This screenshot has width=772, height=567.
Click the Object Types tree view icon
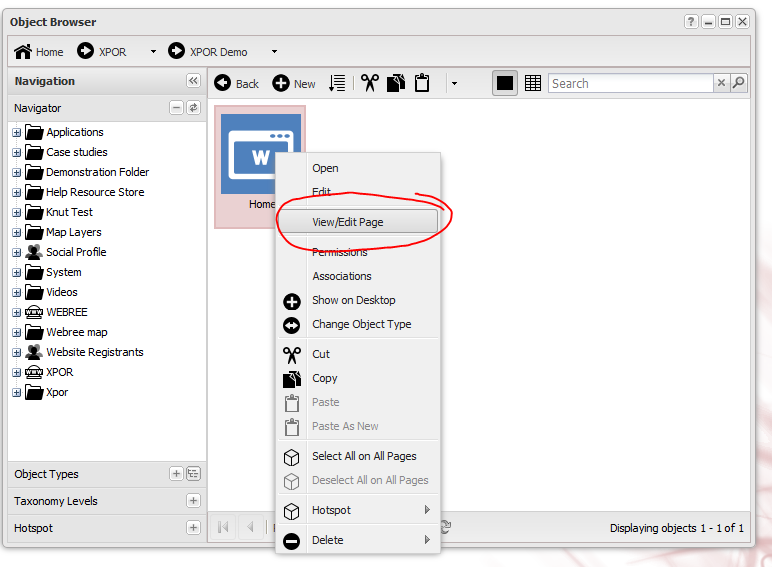[x=193, y=473]
